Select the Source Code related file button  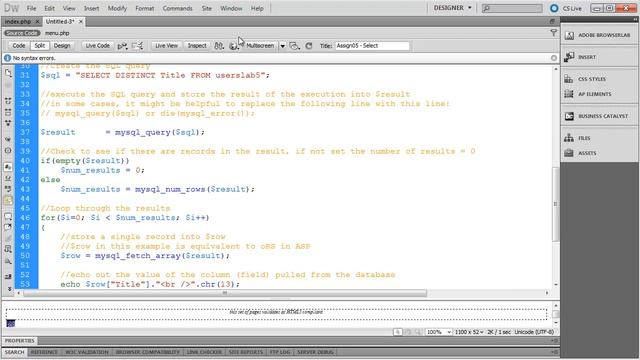tap(22, 33)
